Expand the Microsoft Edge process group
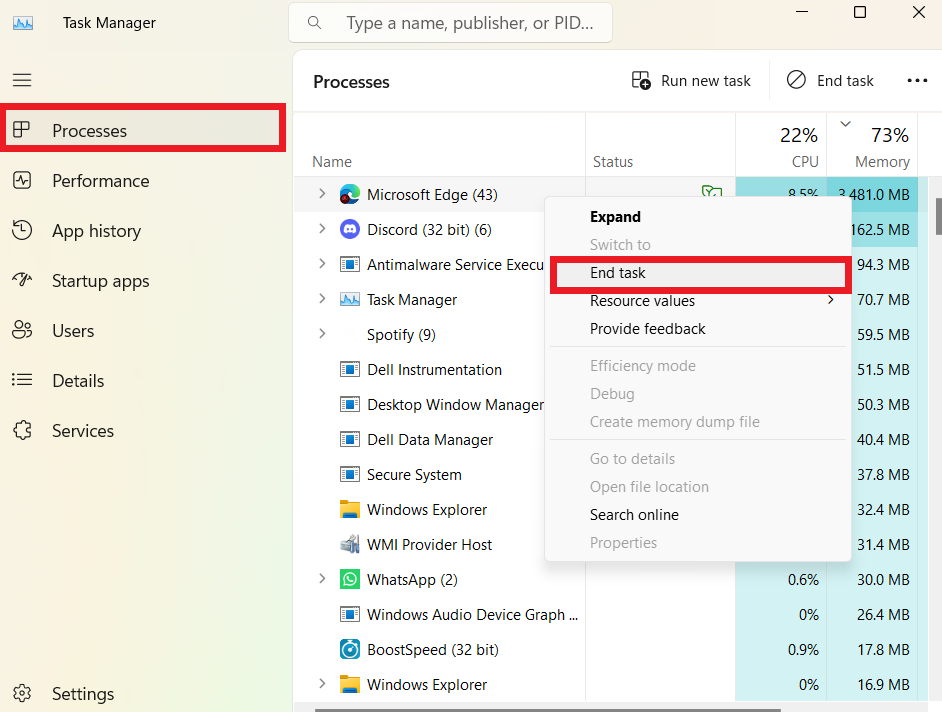The height and width of the screenshot is (712, 942). pos(322,194)
